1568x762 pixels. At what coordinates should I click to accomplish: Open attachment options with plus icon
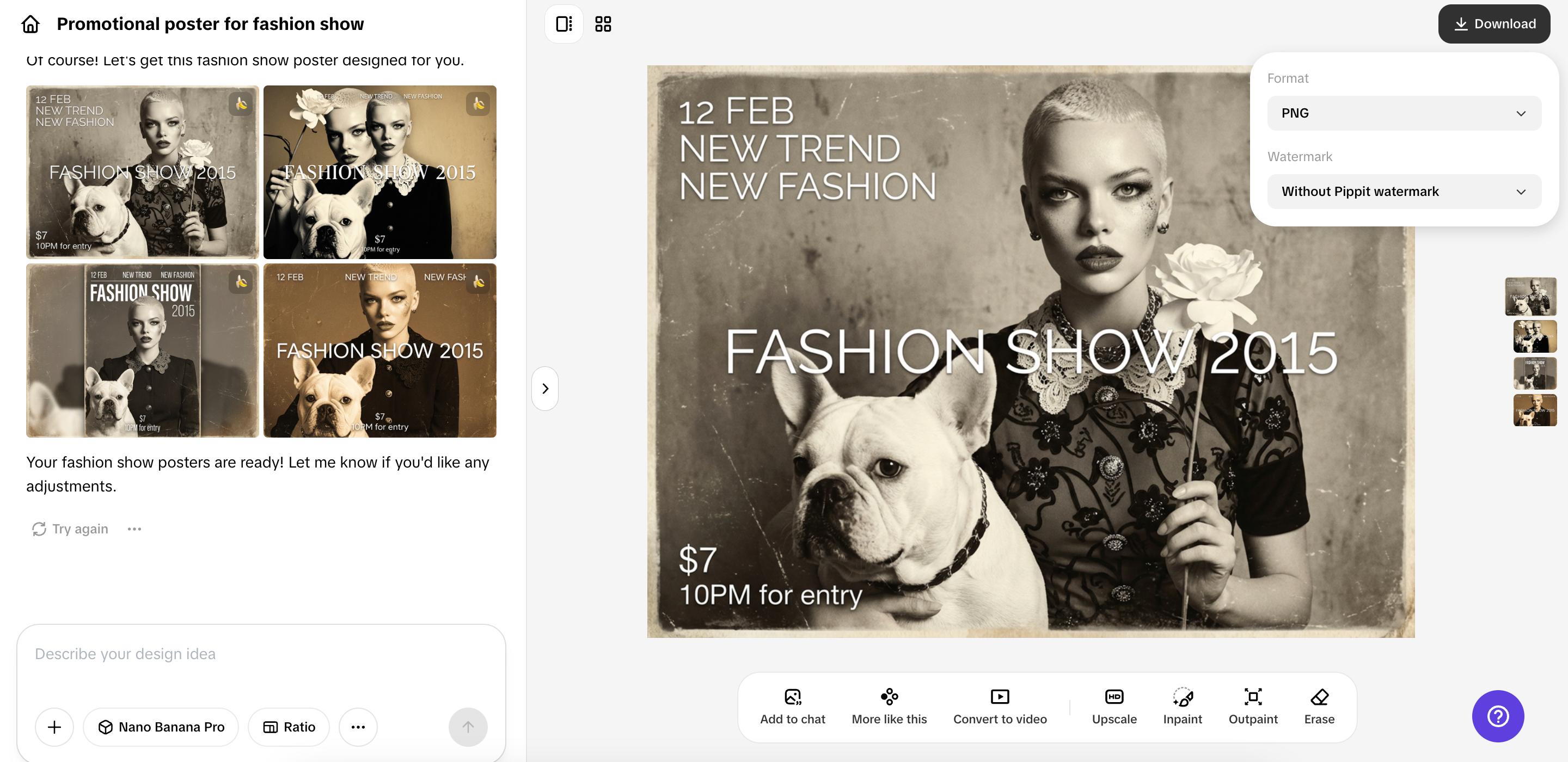(54, 727)
